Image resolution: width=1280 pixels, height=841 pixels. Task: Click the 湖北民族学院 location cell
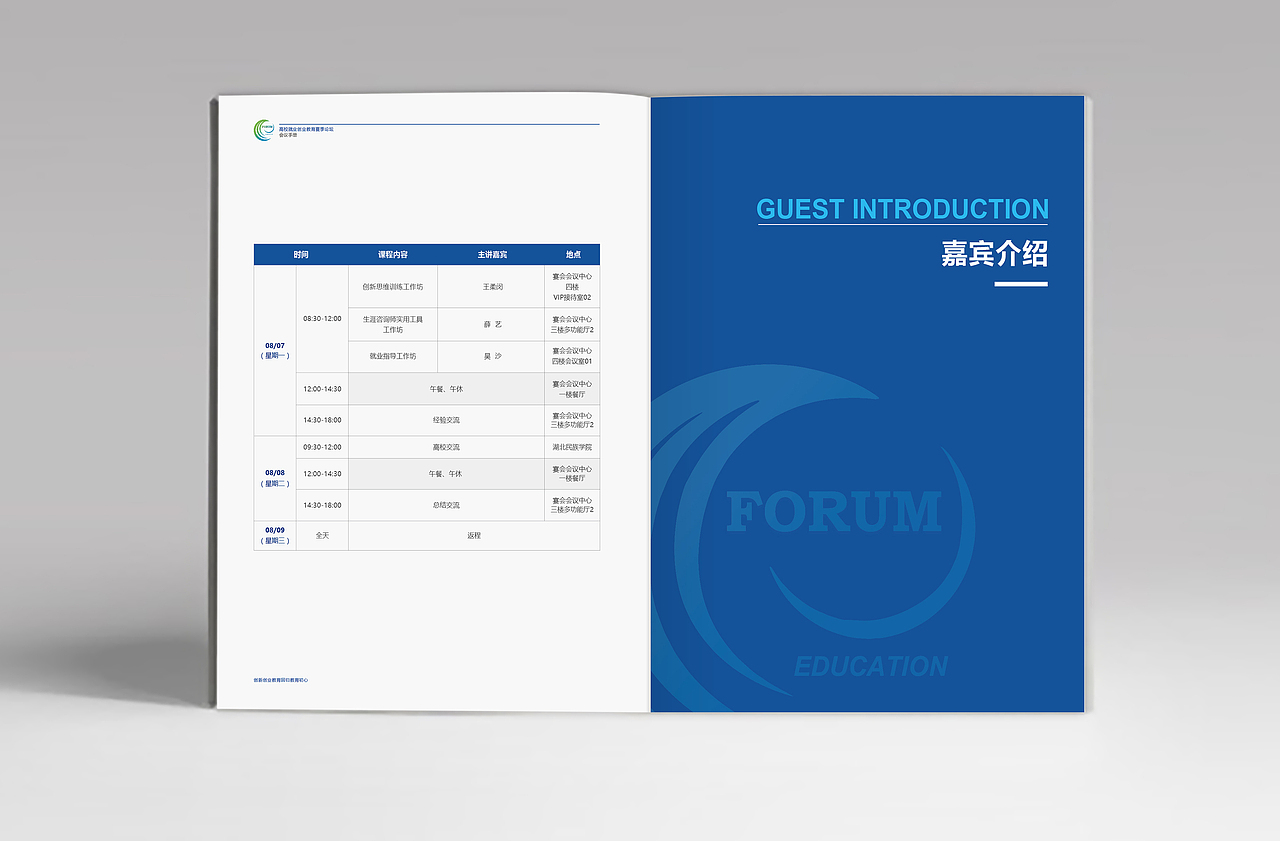tap(573, 447)
